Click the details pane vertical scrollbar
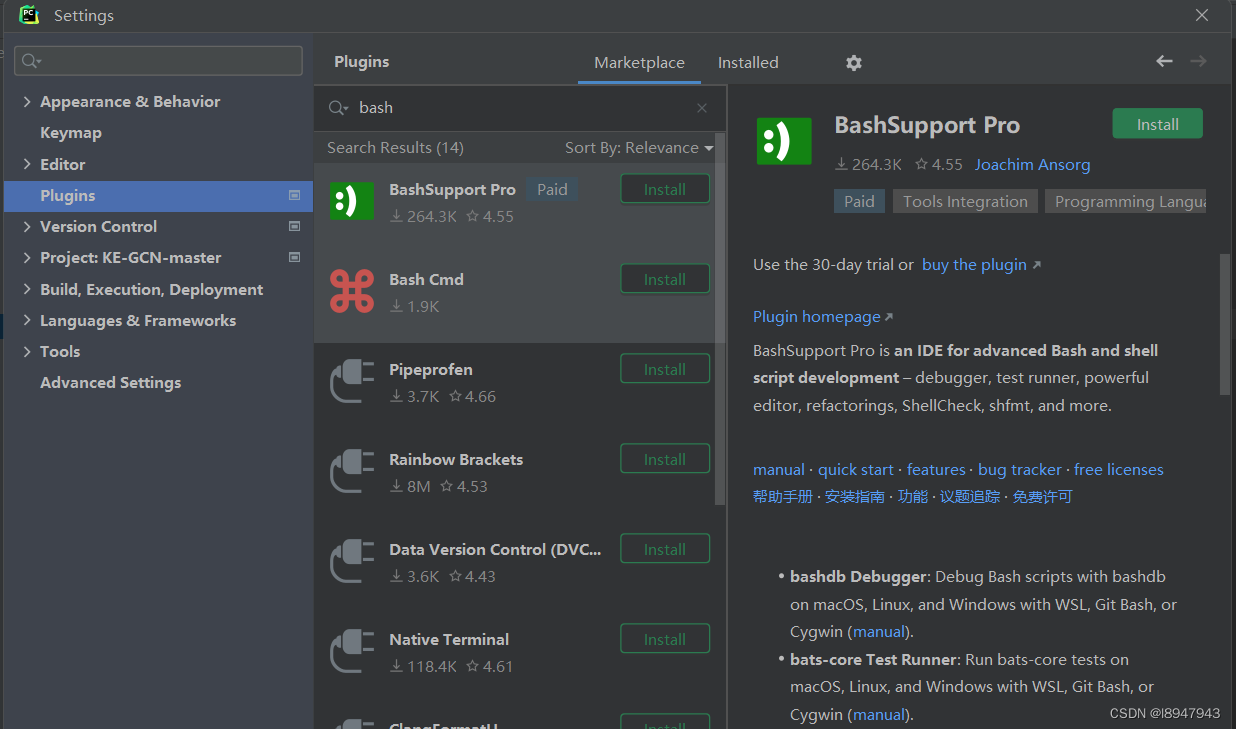 pyautogui.click(x=1225, y=324)
